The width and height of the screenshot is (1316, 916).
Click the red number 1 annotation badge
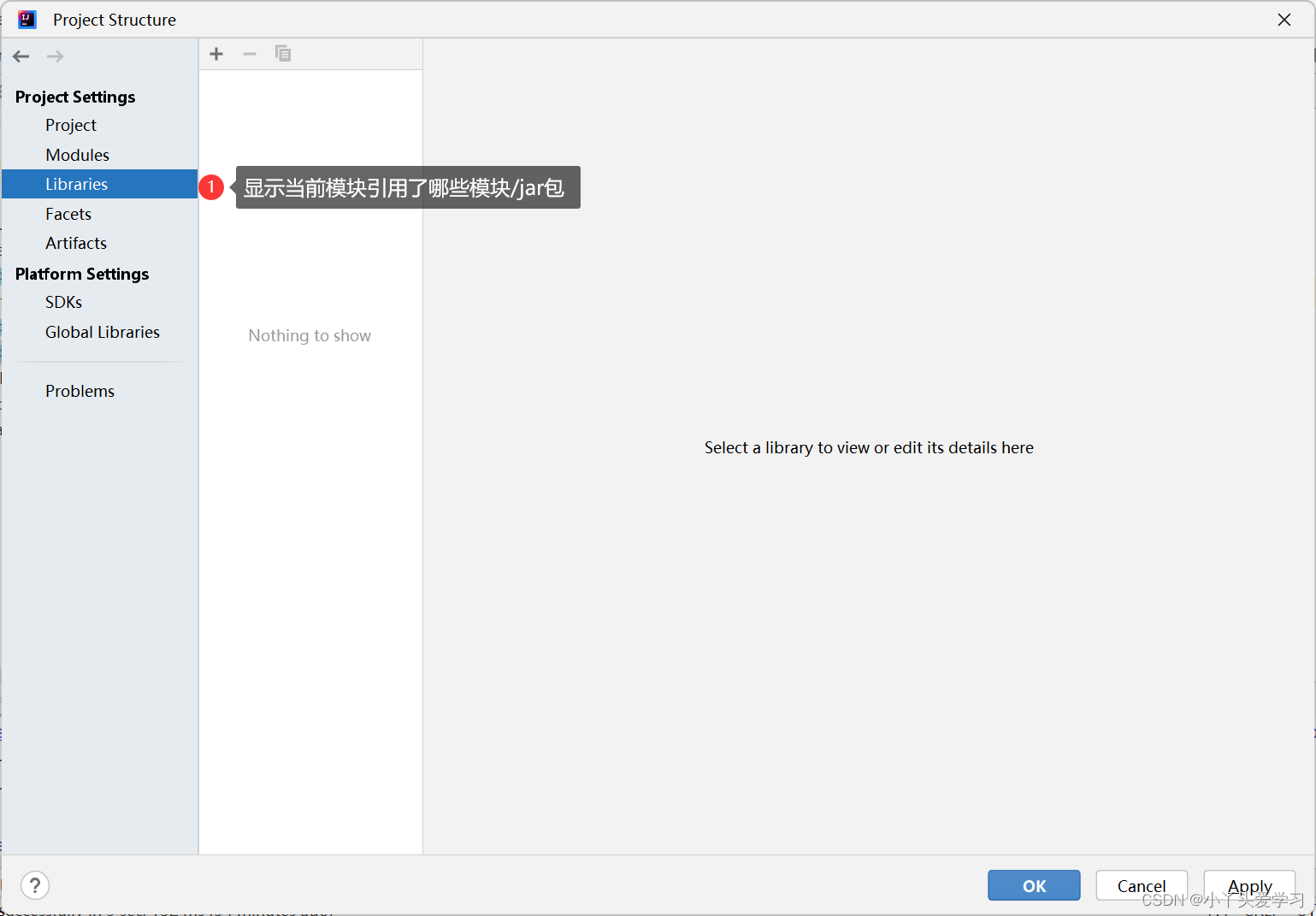211,186
